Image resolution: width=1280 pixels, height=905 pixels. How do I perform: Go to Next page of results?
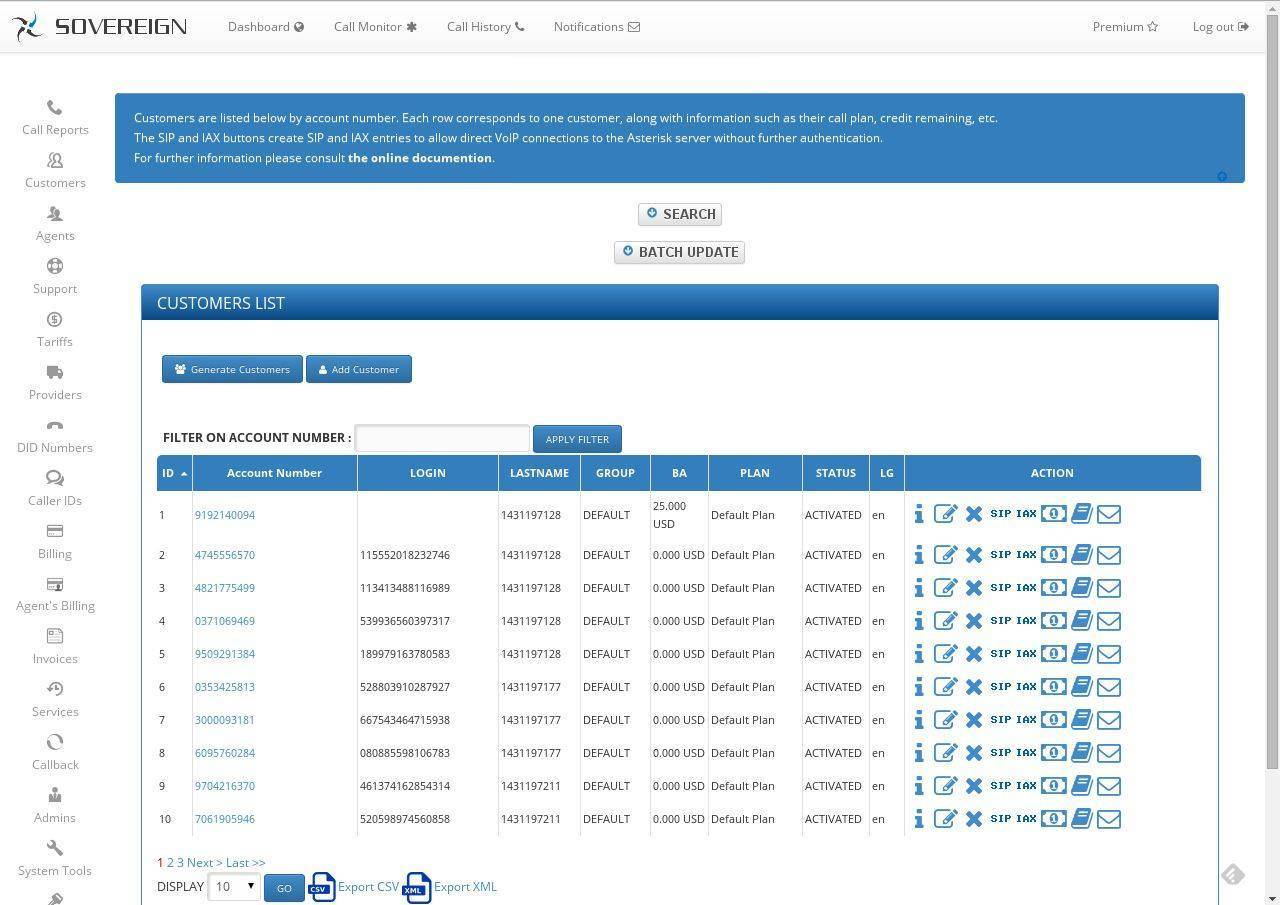(x=204, y=863)
